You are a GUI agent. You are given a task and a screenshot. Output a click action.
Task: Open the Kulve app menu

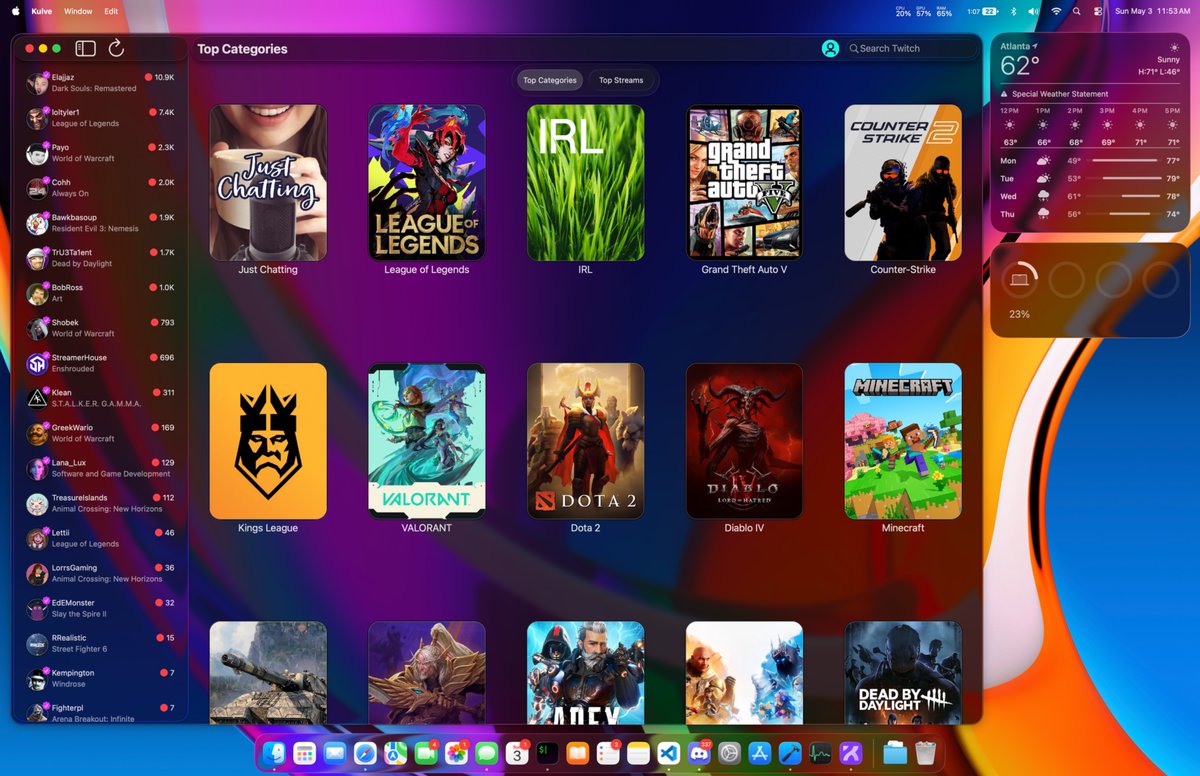point(41,11)
